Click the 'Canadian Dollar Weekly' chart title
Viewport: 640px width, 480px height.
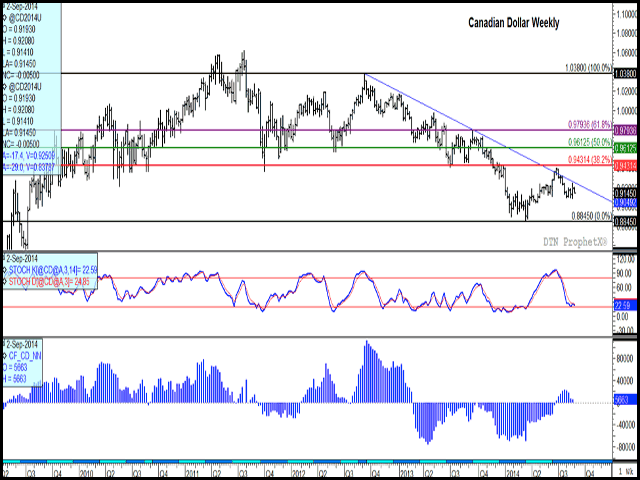point(513,23)
